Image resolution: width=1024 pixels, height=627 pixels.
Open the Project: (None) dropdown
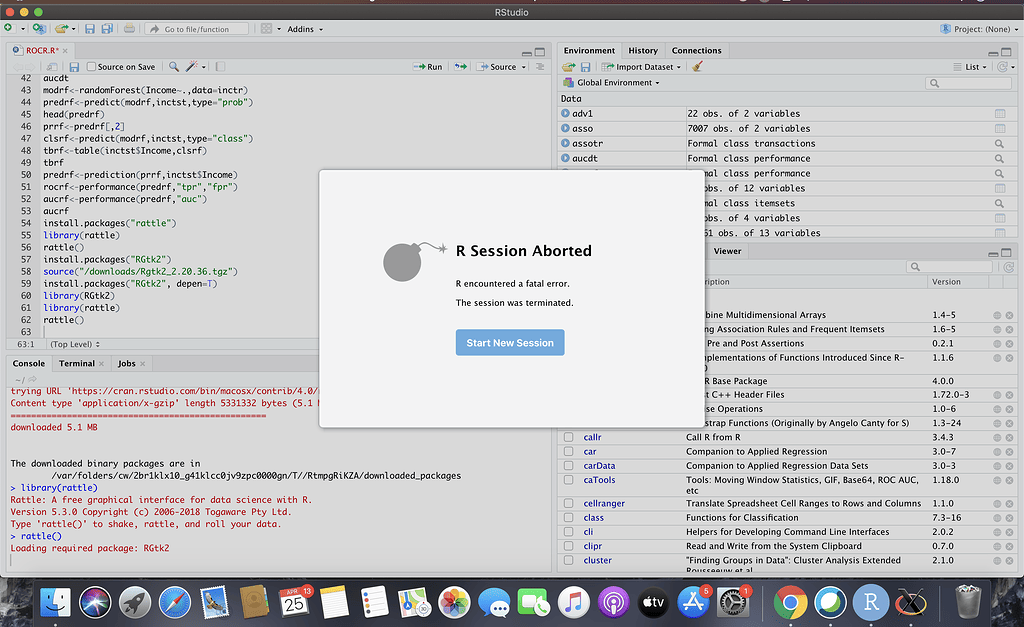tap(979, 29)
